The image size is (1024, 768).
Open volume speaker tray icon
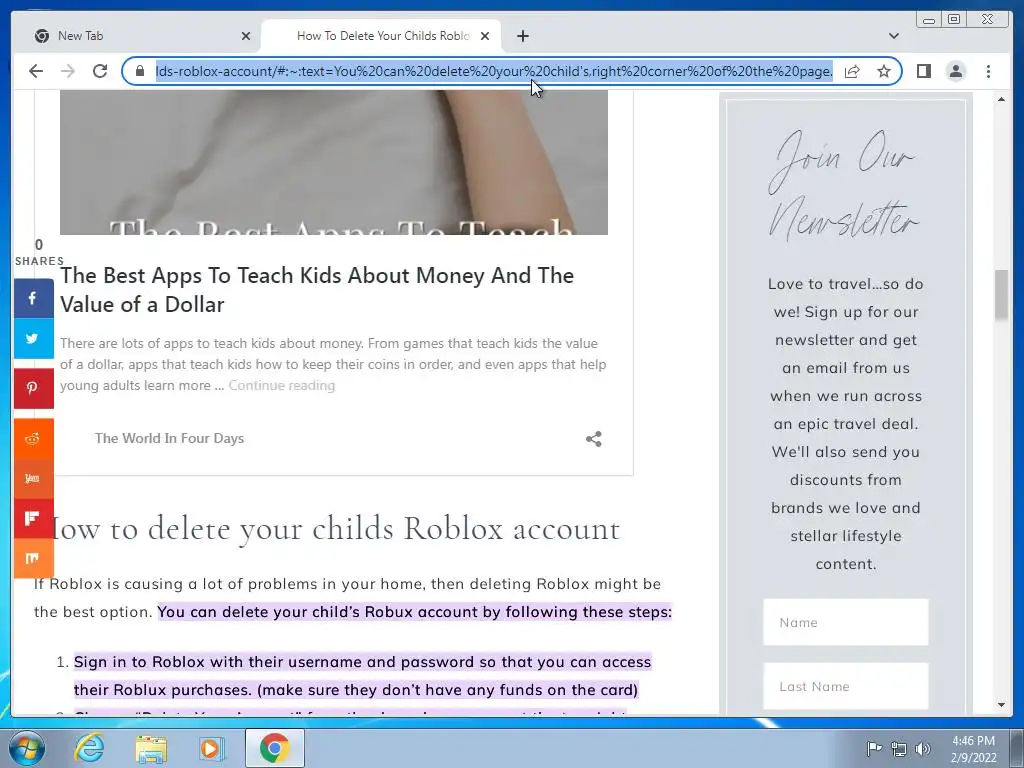coord(923,748)
